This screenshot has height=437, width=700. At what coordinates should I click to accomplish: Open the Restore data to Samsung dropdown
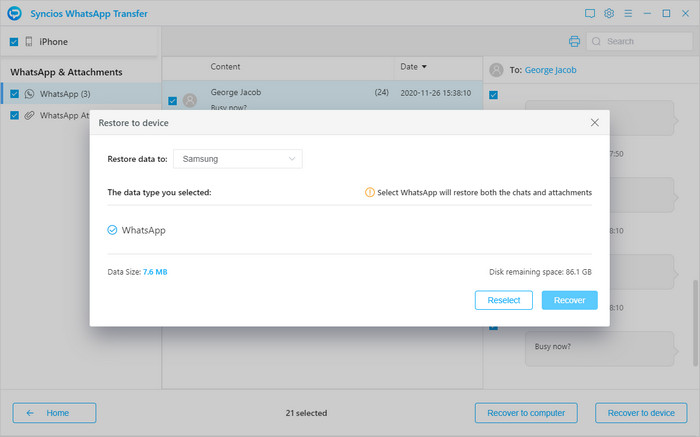[x=238, y=159]
